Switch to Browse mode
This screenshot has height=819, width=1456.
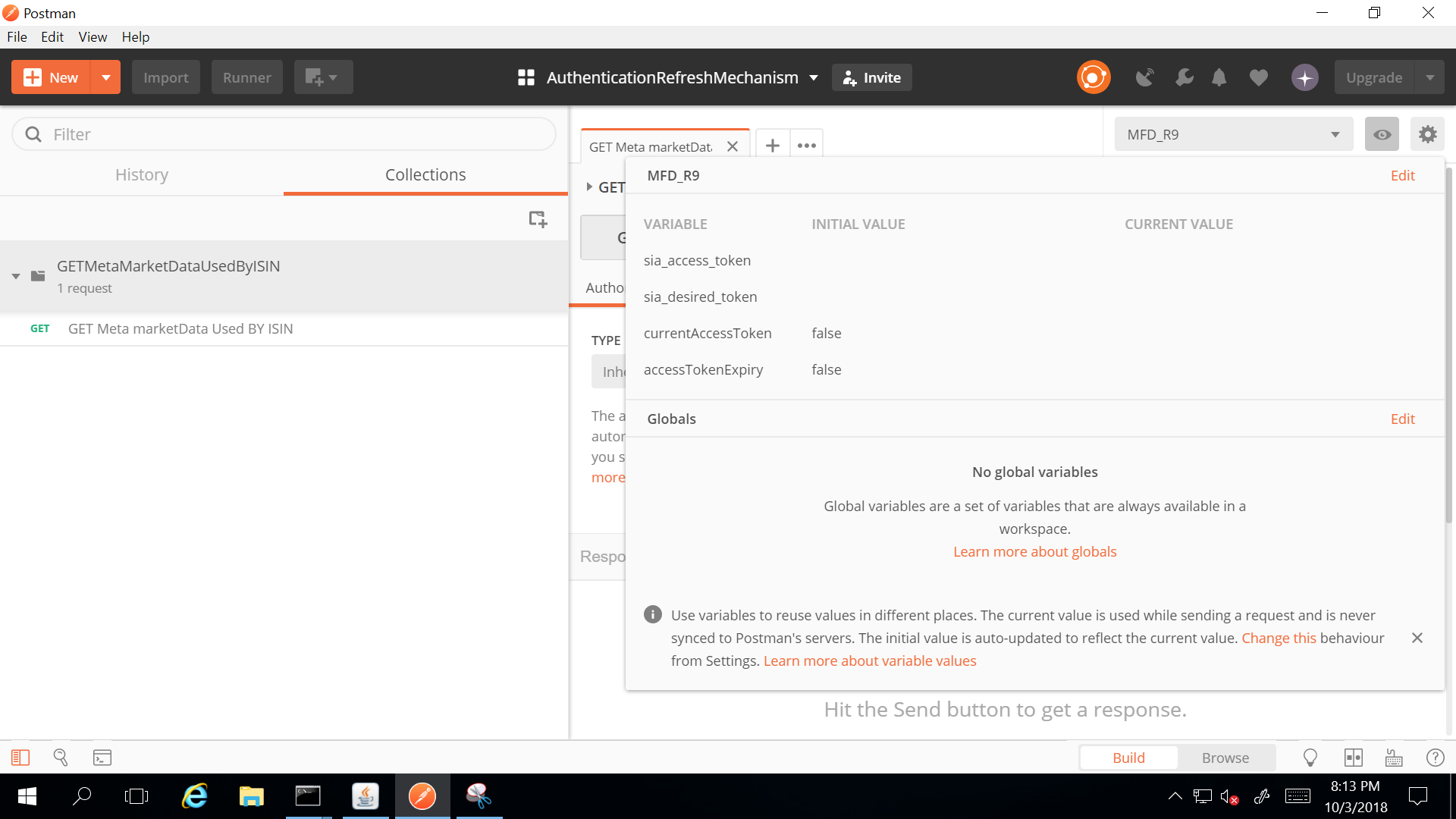(x=1225, y=757)
